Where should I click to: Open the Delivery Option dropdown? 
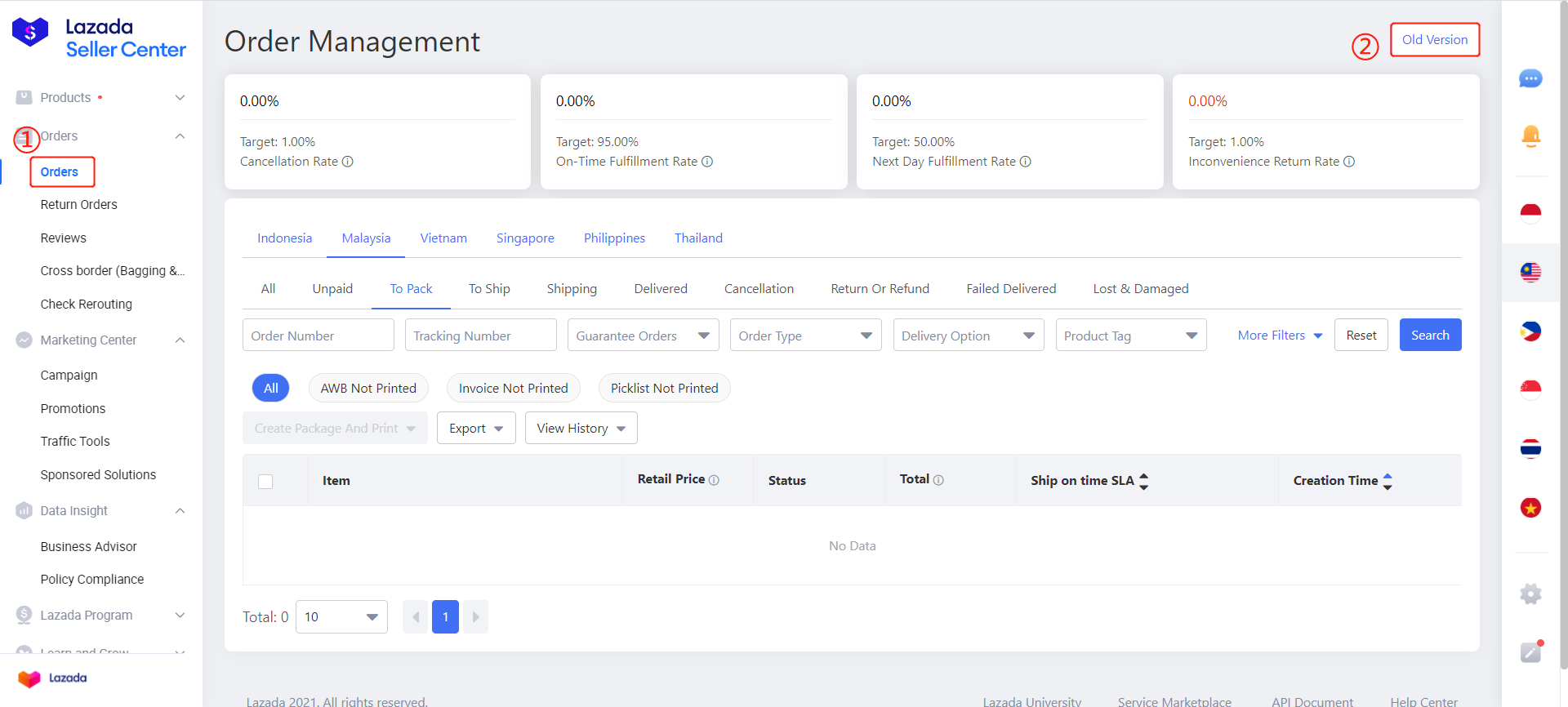tap(969, 336)
